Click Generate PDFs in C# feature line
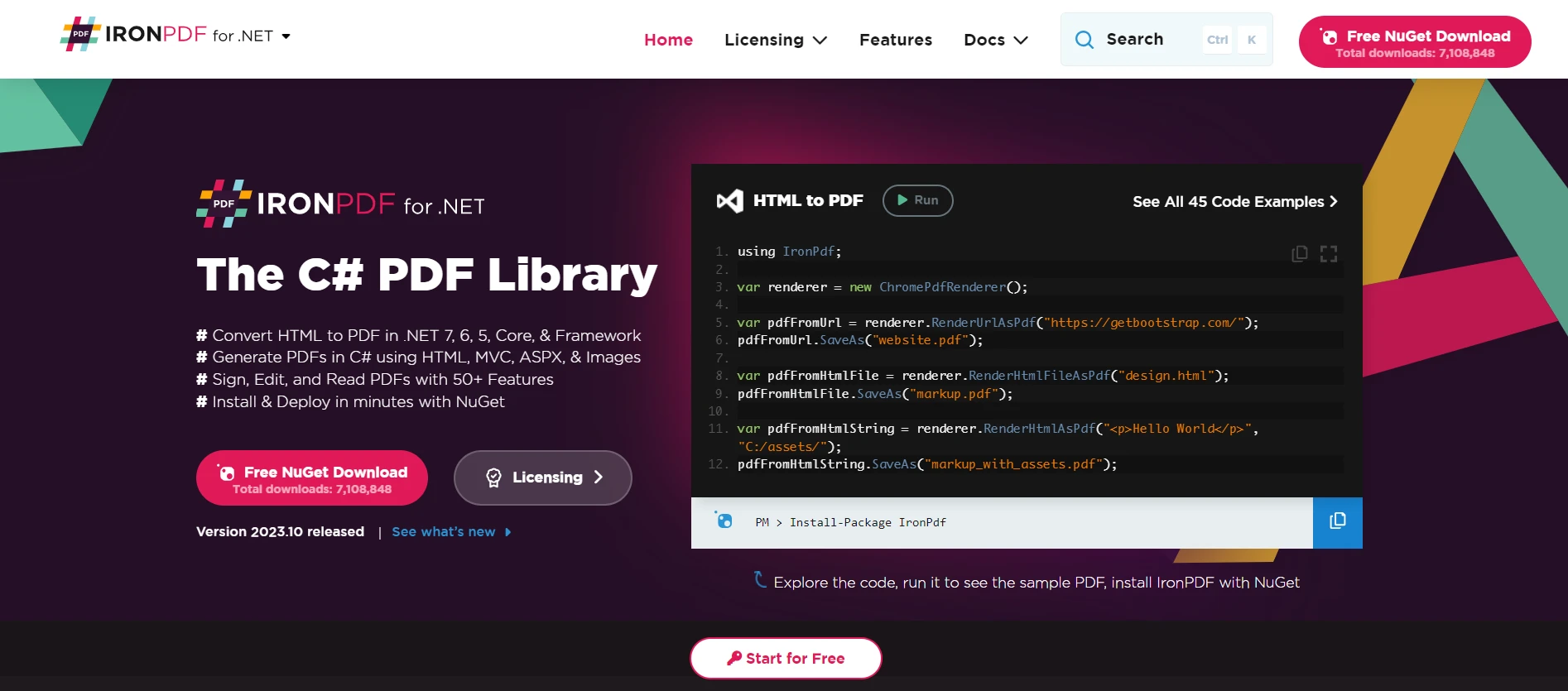 click(419, 357)
